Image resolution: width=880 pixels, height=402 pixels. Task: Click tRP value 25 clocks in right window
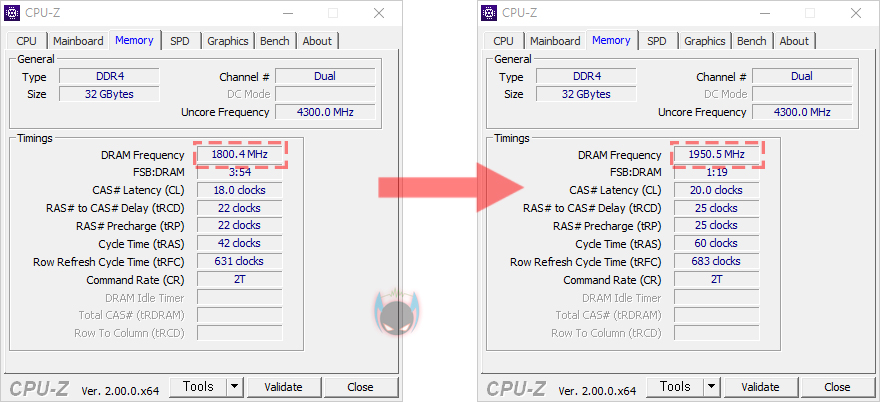717,225
